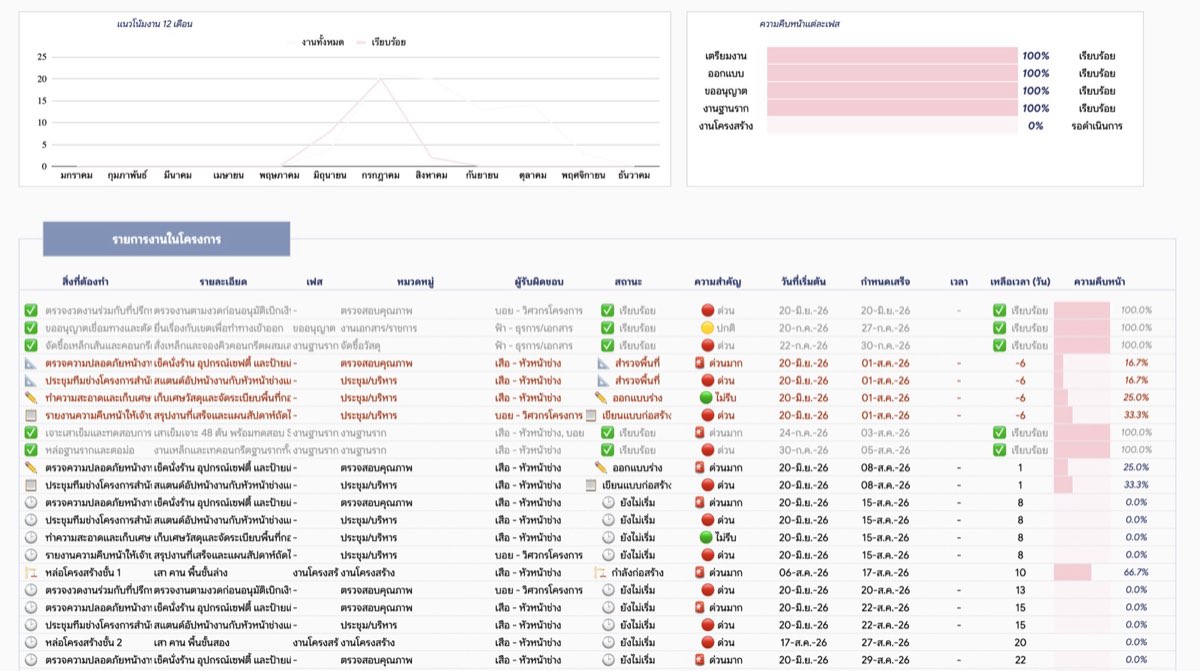The image size is (1200, 671).
Task: Click the ด่วนมาก alarm icon in หล่อโครงสร้างชั้น 1 row
Action: point(700,572)
